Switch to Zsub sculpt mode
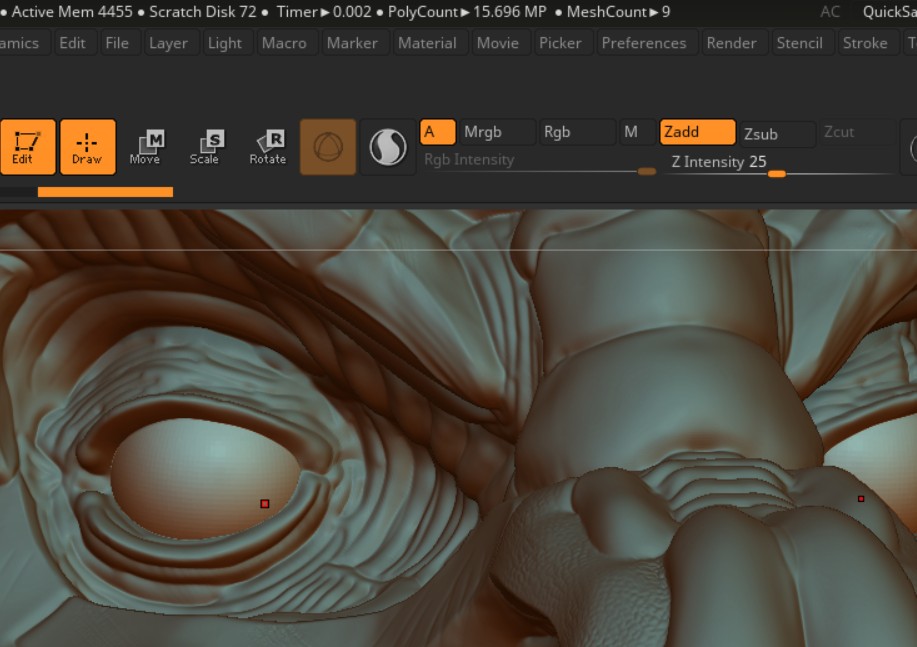The image size is (917, 647). [x=777, y=134]
